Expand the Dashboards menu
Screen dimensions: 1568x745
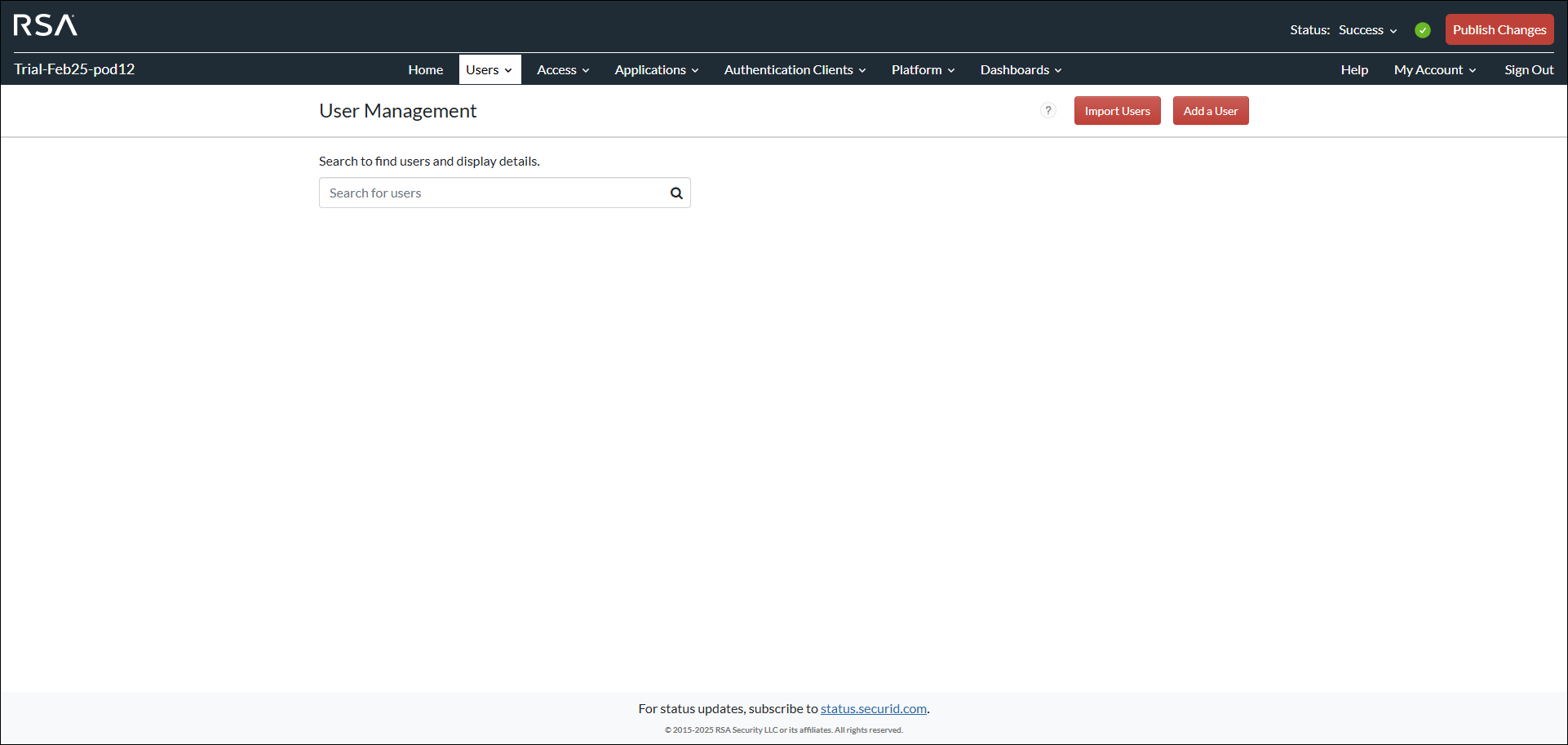[1021, 70]
